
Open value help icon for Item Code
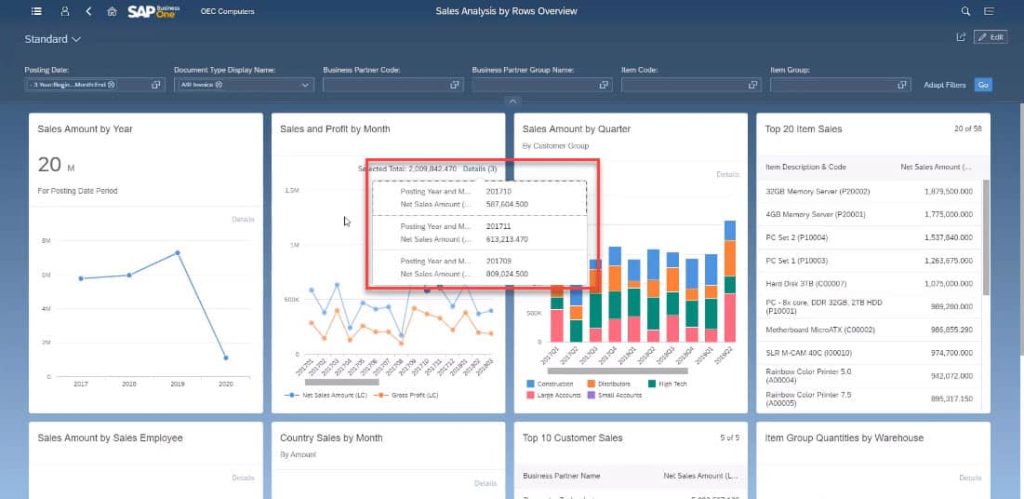click(752, 85)
